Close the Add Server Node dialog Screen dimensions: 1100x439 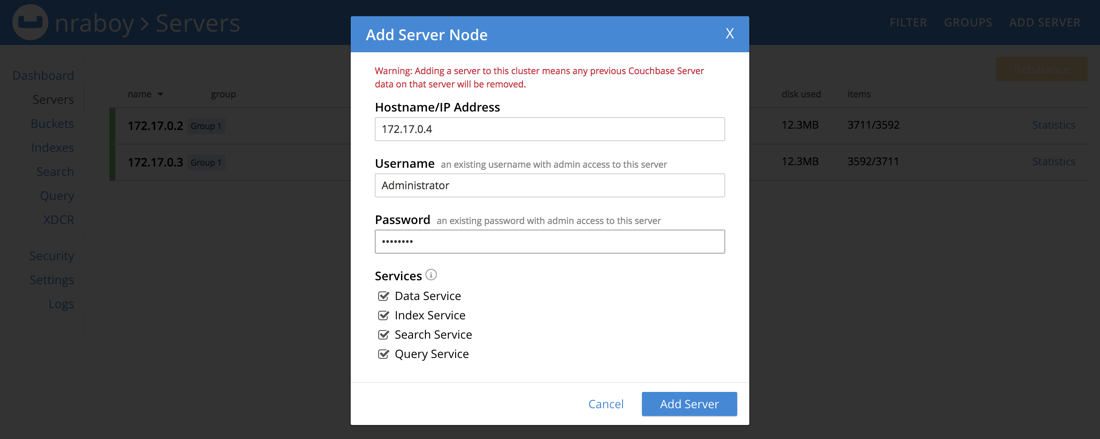point(729,34)
